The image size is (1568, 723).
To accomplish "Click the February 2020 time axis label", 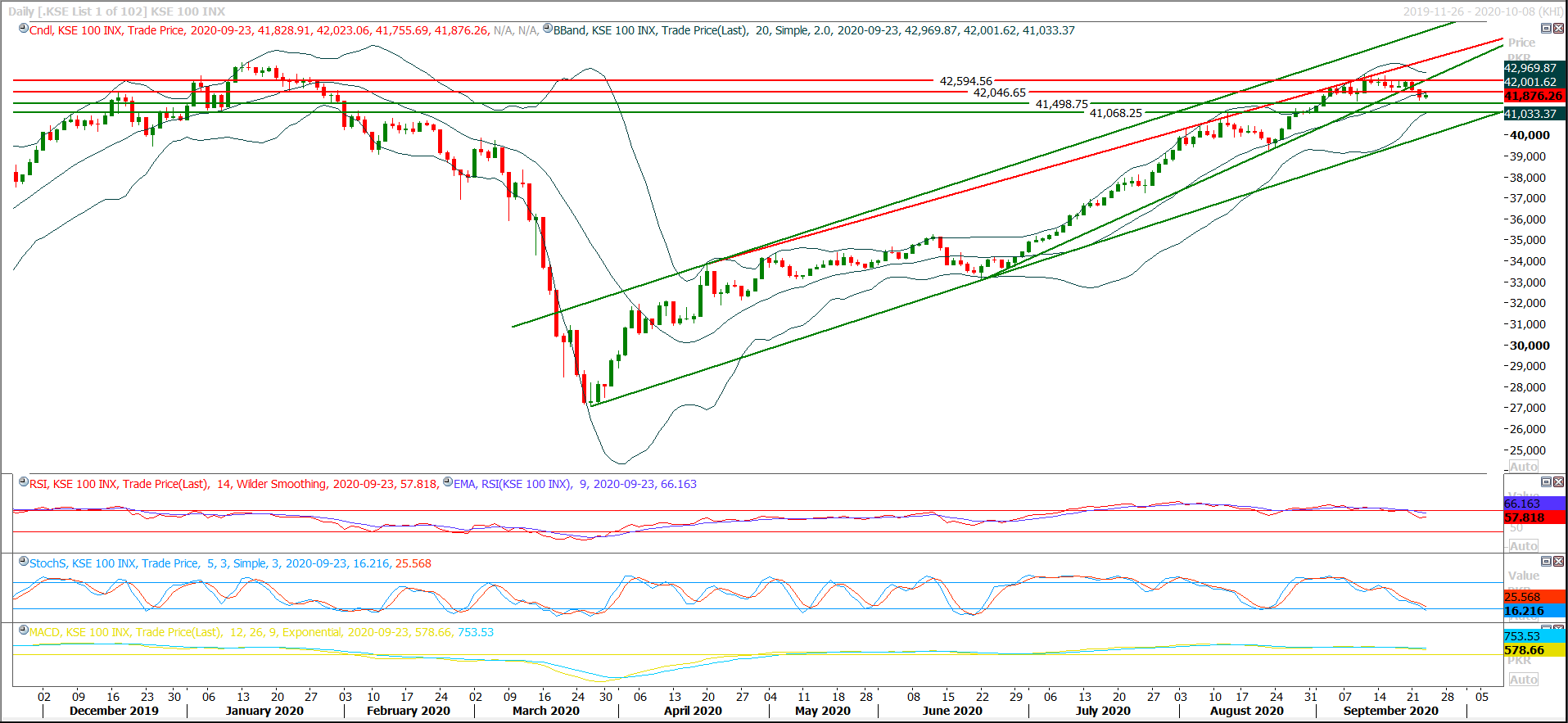I will 409,711.
